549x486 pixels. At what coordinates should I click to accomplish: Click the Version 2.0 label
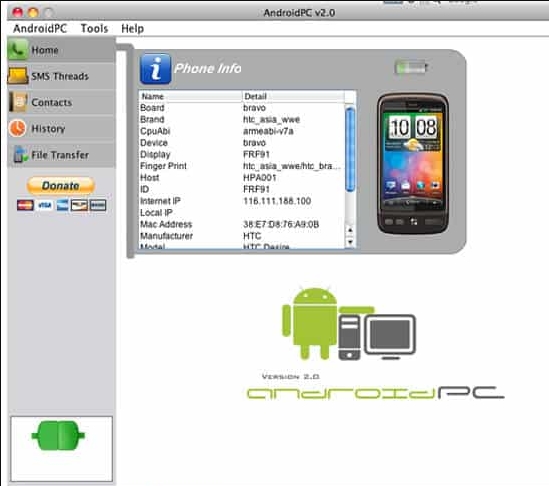tap(291, 377)
